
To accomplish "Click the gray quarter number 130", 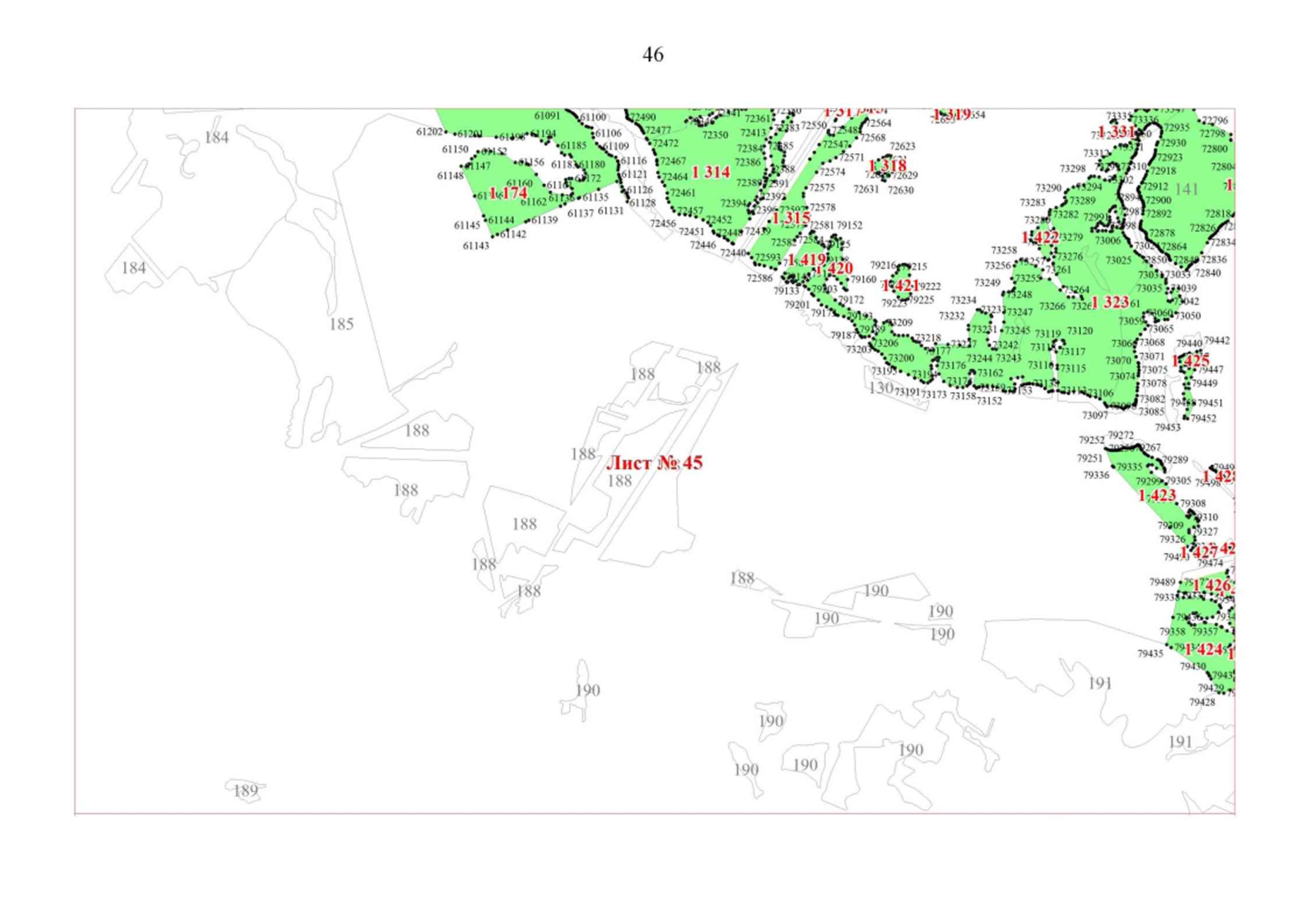I will pos(881,389).
